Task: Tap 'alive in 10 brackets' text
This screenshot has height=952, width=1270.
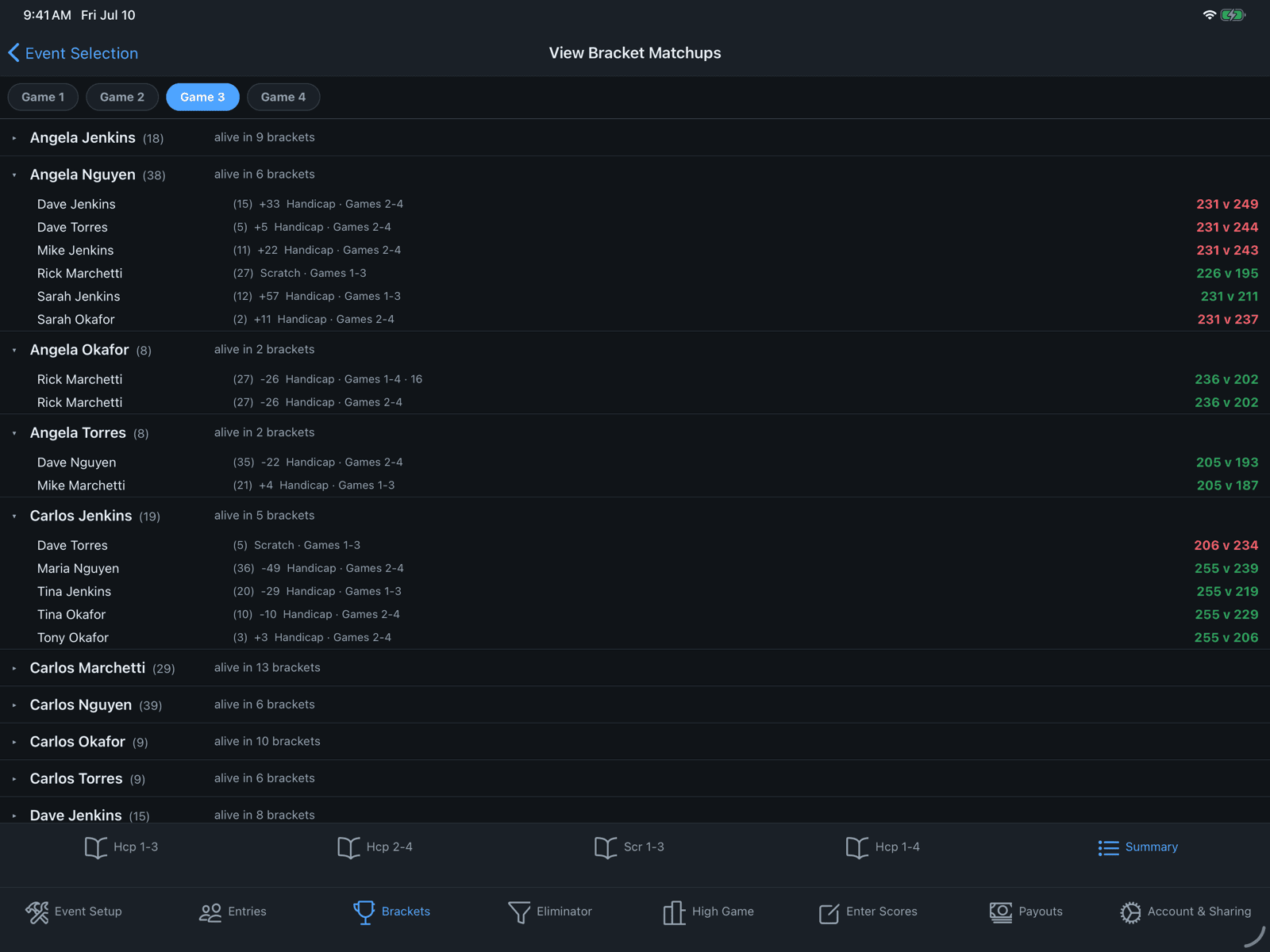Action: (x=267, y=742)
